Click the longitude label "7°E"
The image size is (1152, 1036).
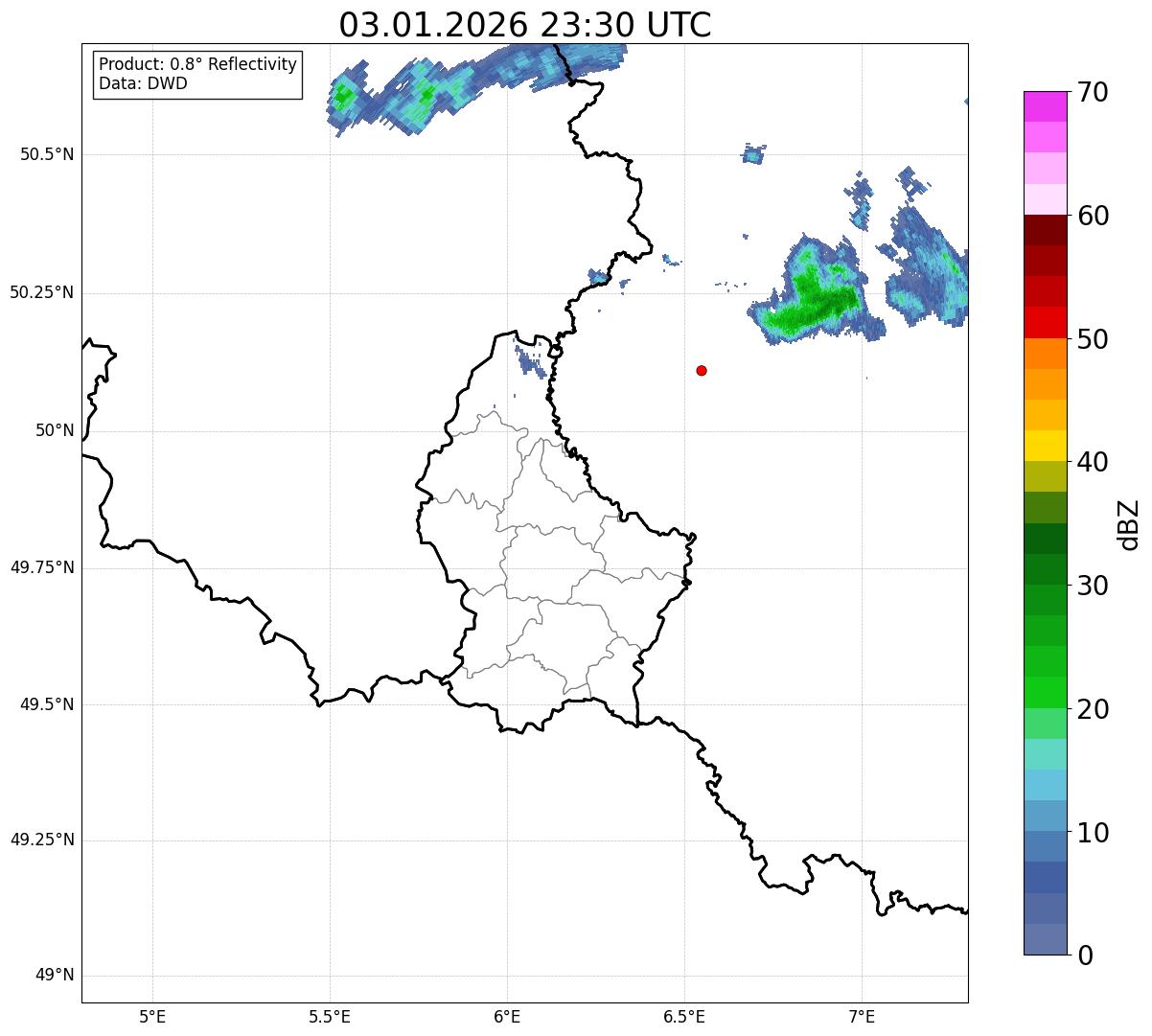(862, 1016)
